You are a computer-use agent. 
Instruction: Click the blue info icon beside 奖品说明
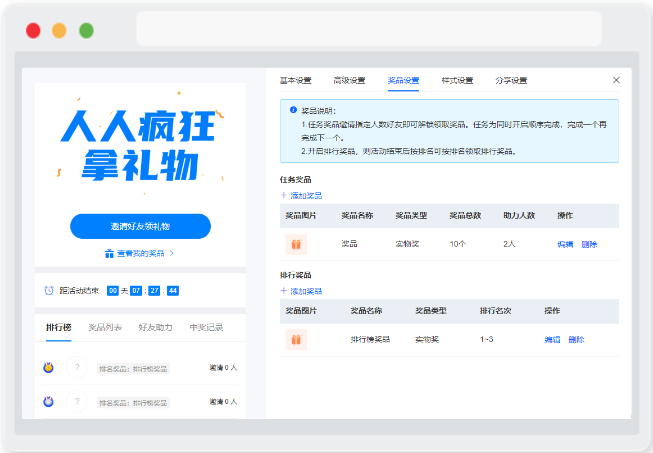[x=293, y=110]
